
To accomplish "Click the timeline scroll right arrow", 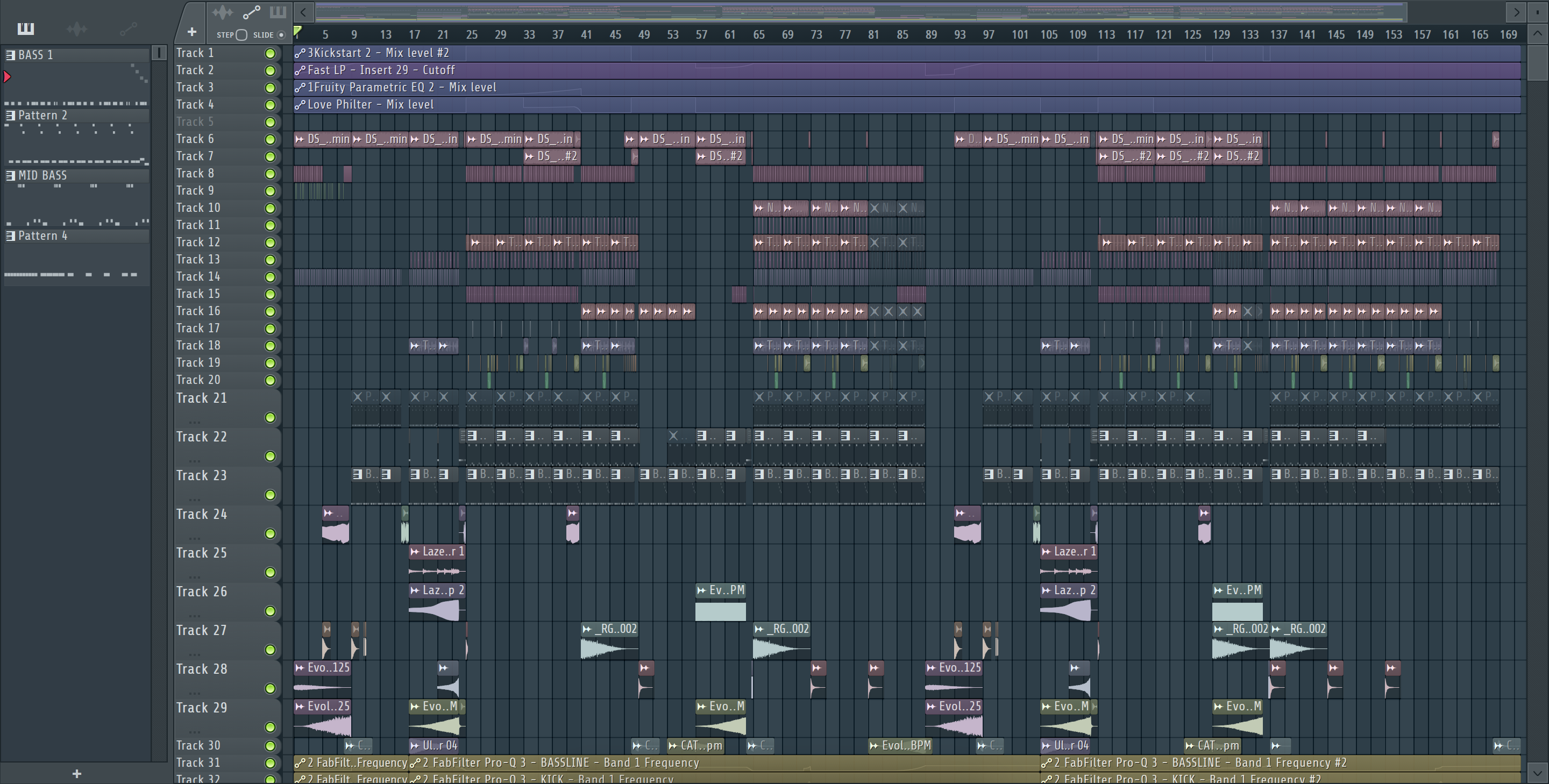I will (1517, 12).
